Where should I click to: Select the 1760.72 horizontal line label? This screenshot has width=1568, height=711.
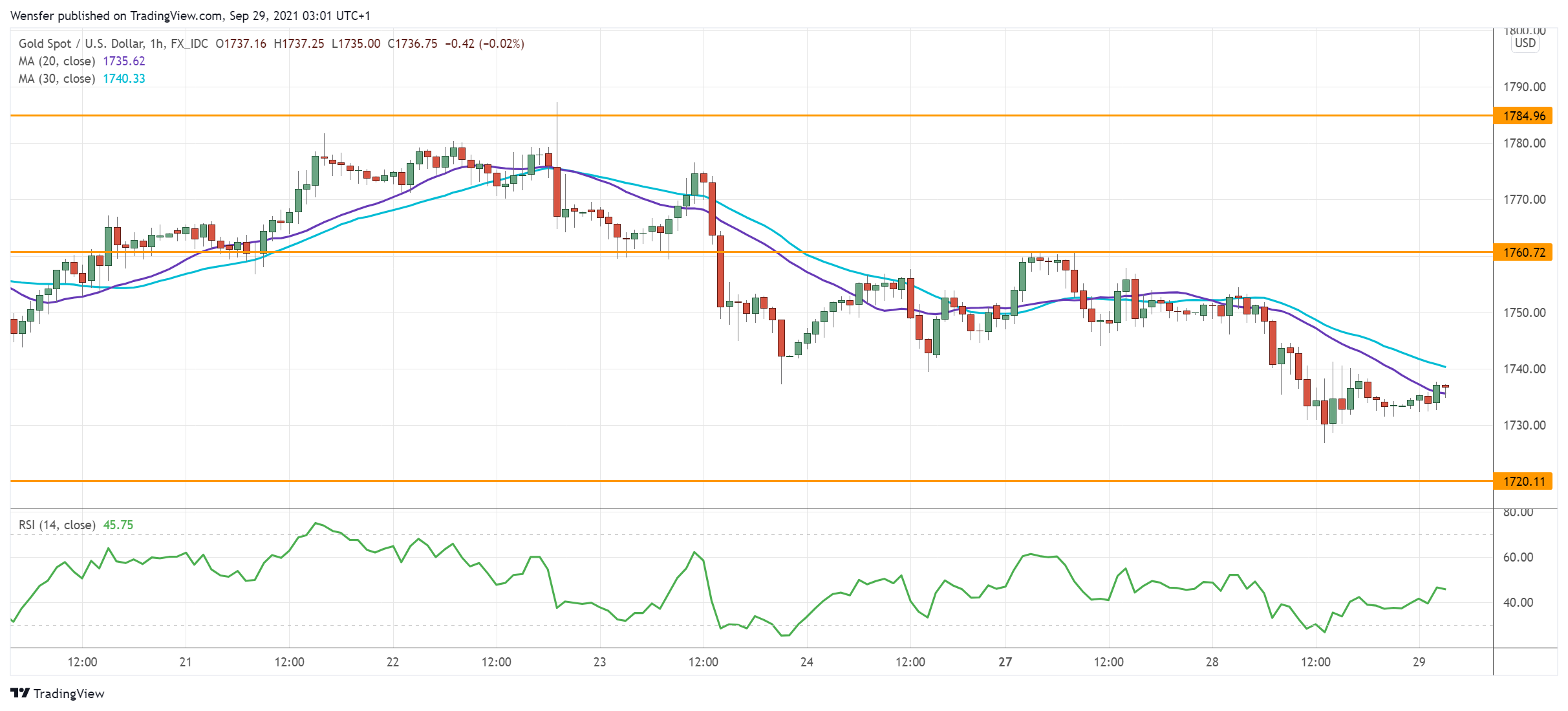pyautogui.click(x=1523, y=252)
